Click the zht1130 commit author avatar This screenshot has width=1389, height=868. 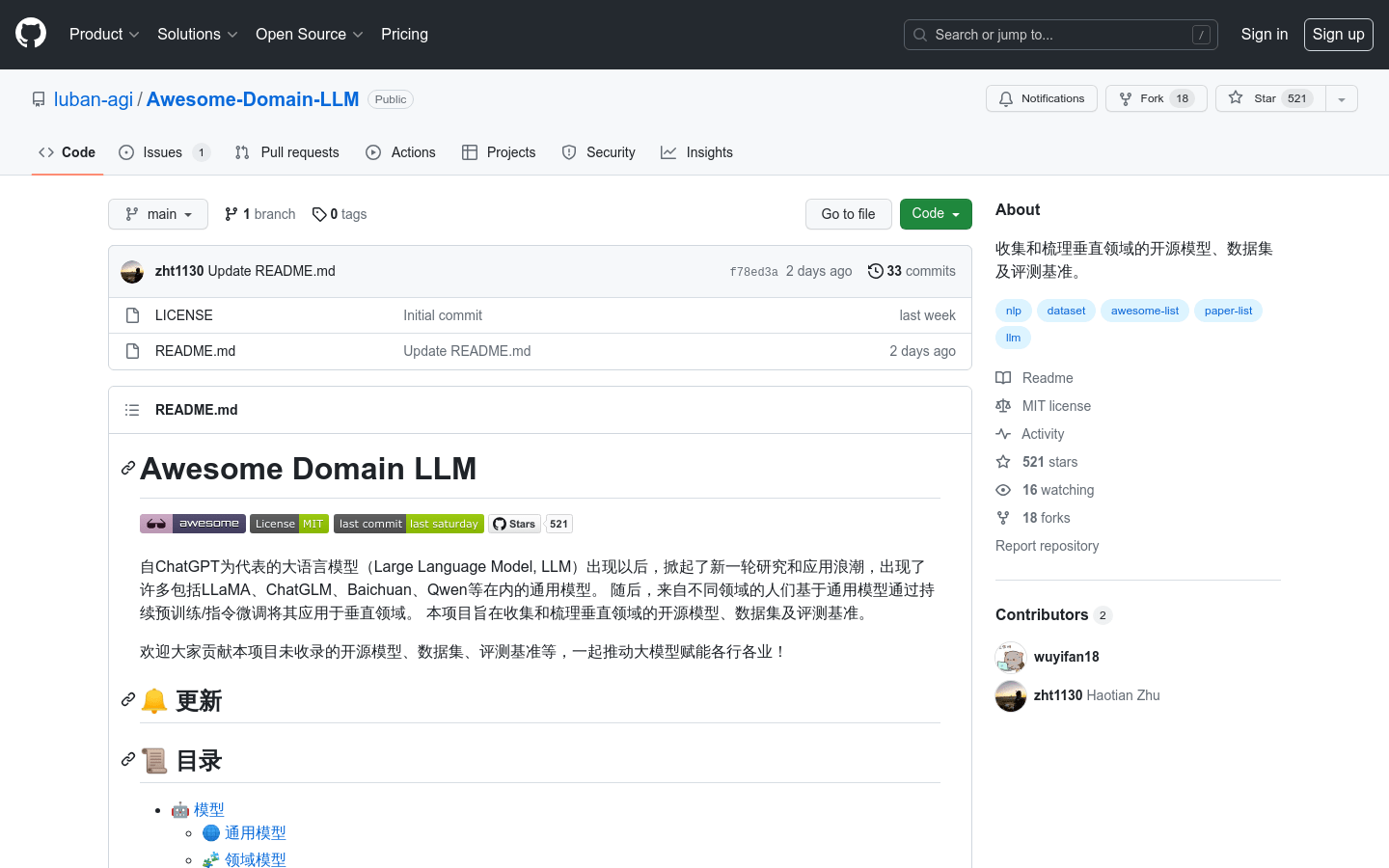pyautogui.click(x=132, y=272)
